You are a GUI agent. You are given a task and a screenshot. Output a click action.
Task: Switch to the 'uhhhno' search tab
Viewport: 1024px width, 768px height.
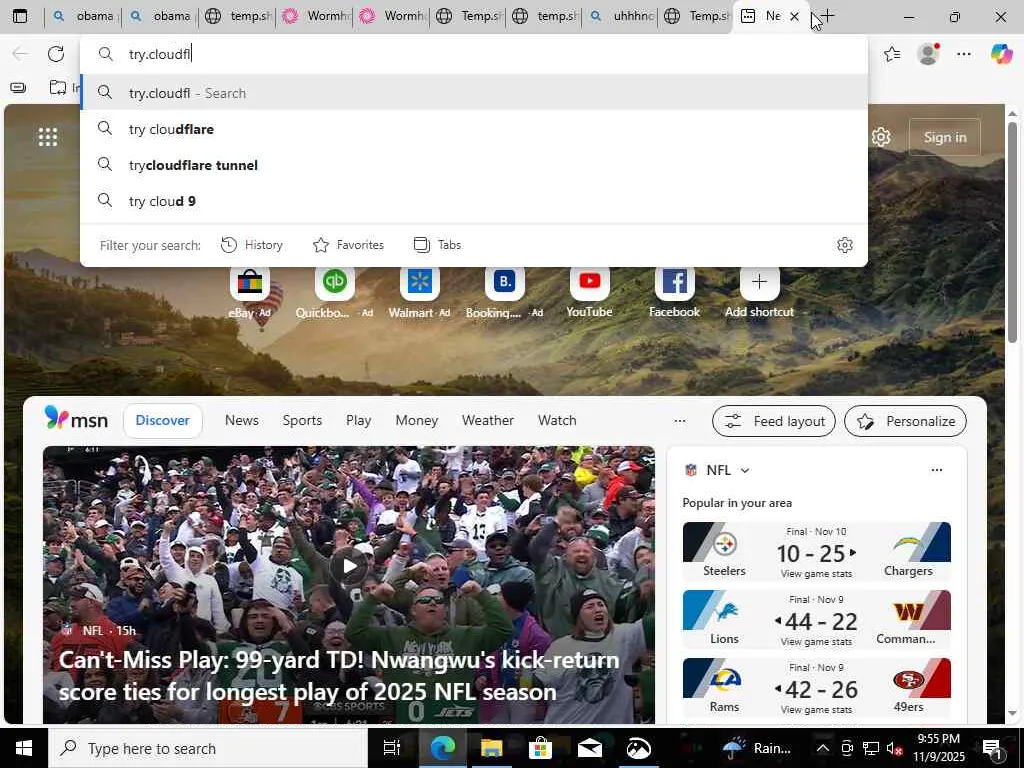click(x=621, y=16)
